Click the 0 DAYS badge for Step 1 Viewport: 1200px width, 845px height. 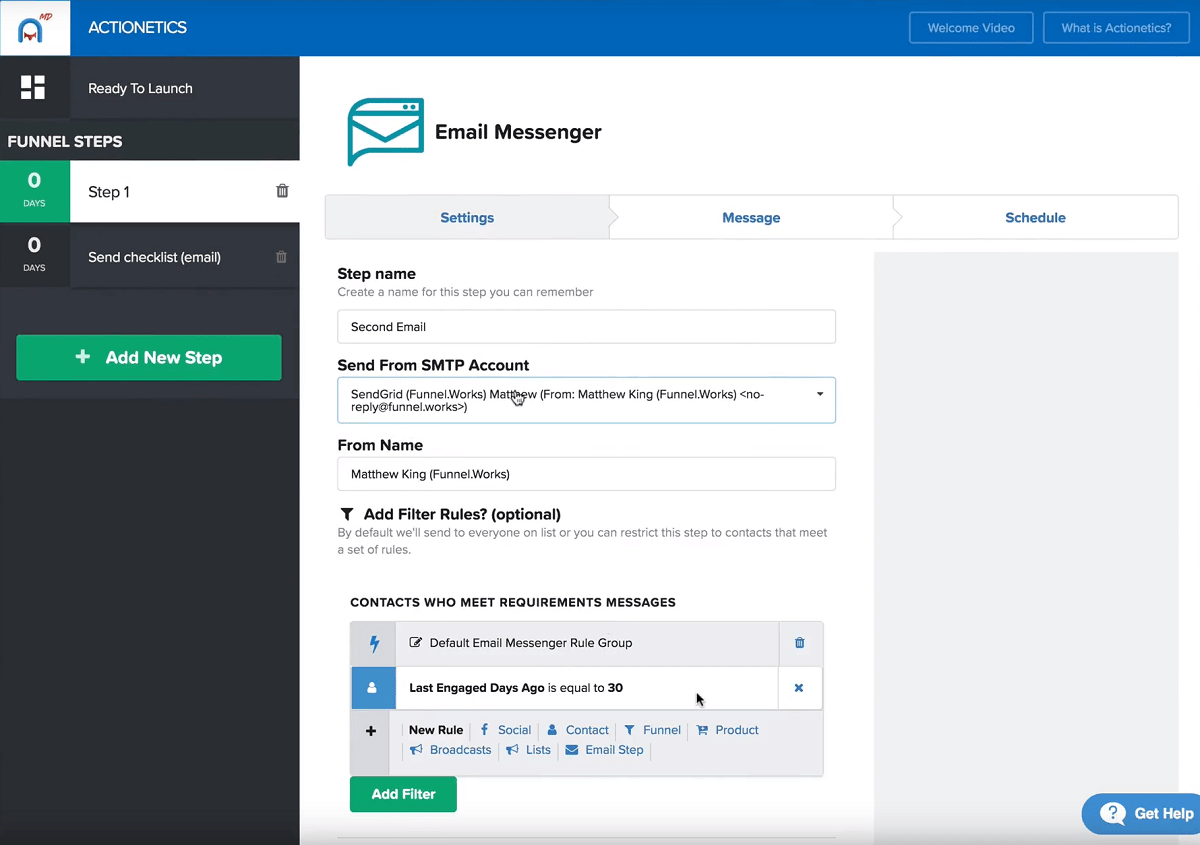click(x=35, y=192)
